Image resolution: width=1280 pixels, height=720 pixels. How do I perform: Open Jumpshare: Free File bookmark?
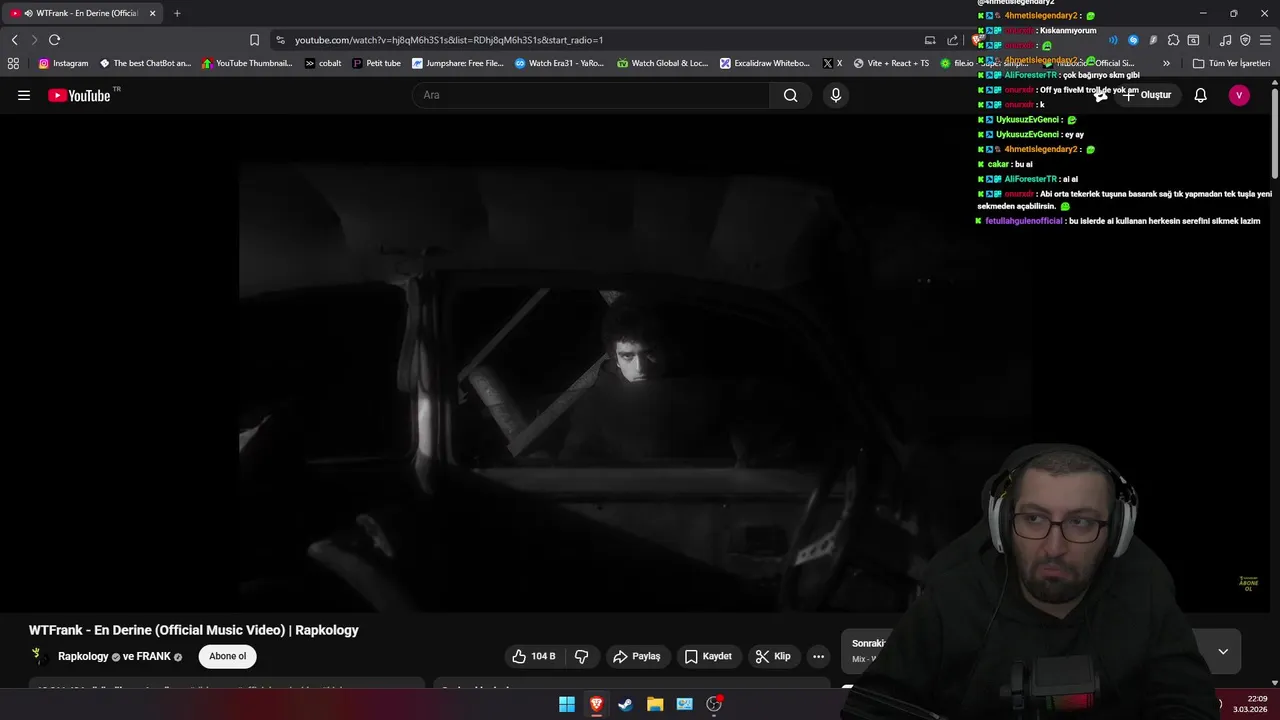[457, 63]
